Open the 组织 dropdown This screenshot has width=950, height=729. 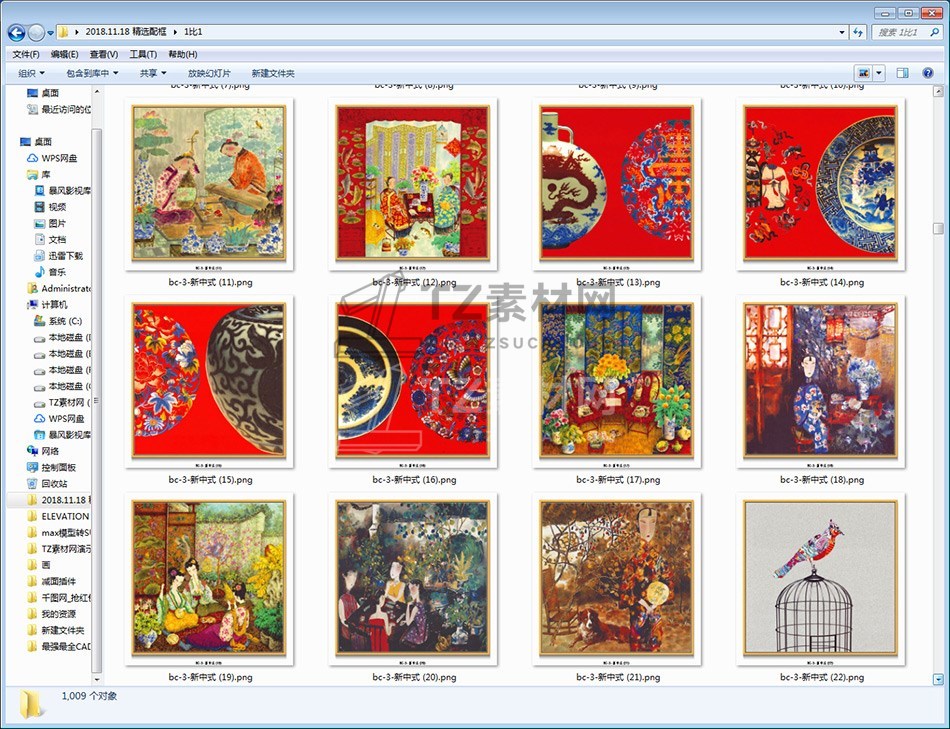pos(31,73)
